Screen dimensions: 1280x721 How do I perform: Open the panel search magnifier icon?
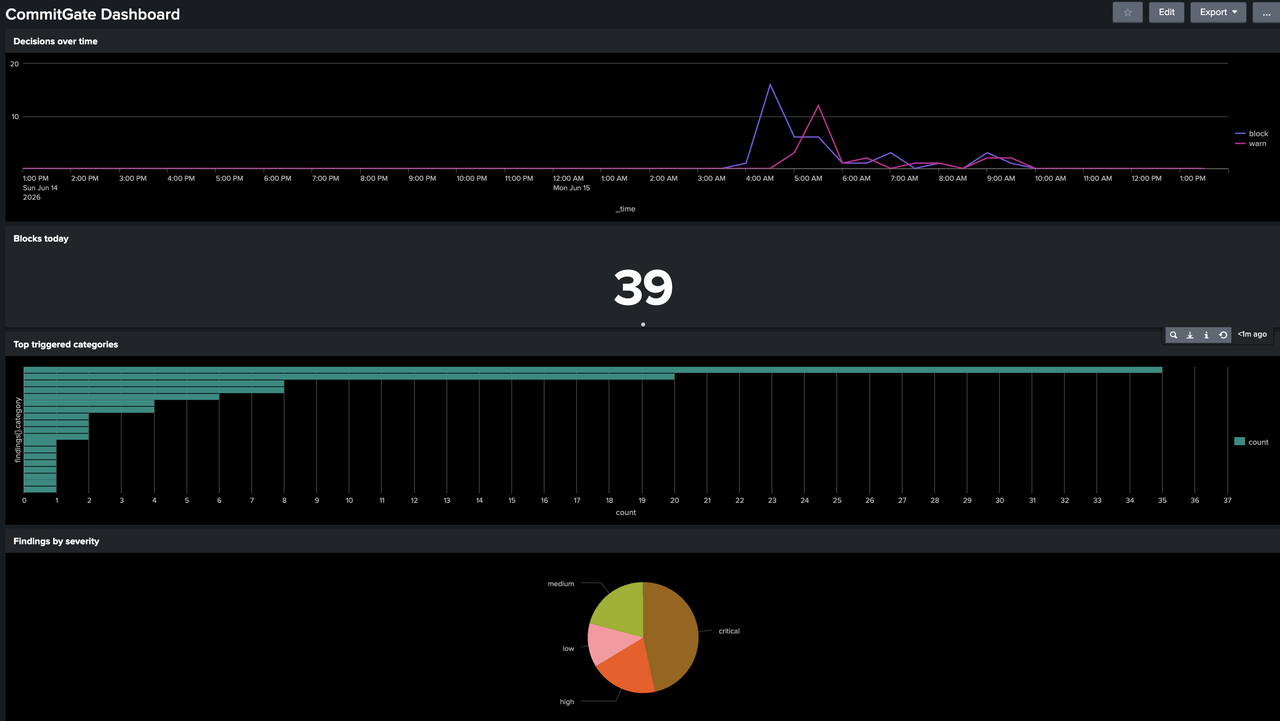point(1174,335)
